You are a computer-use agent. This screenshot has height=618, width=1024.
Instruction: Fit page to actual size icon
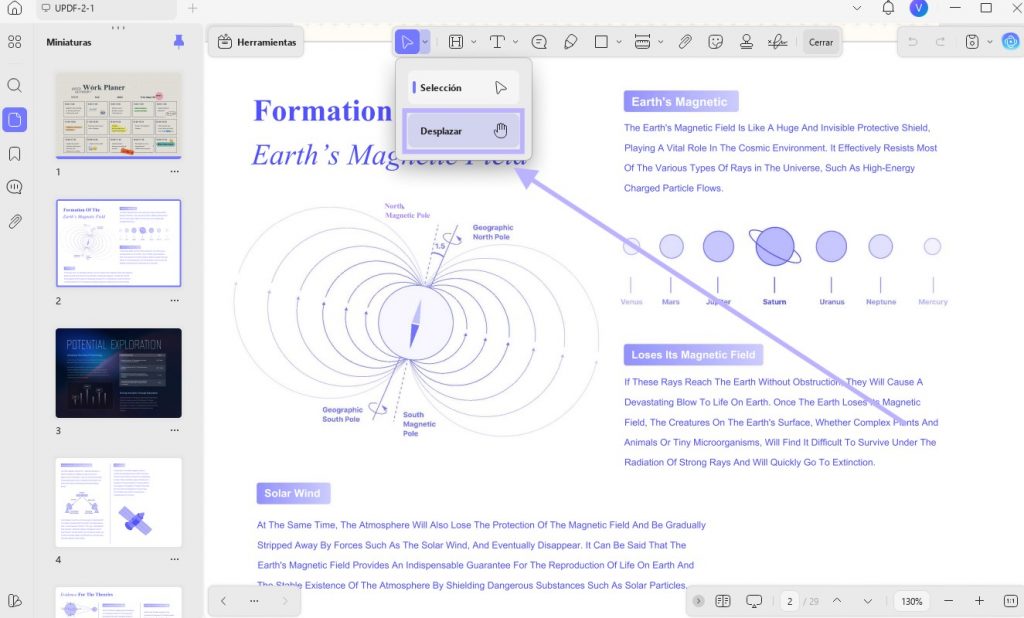pyautogui.click(x=1010, y=600)
